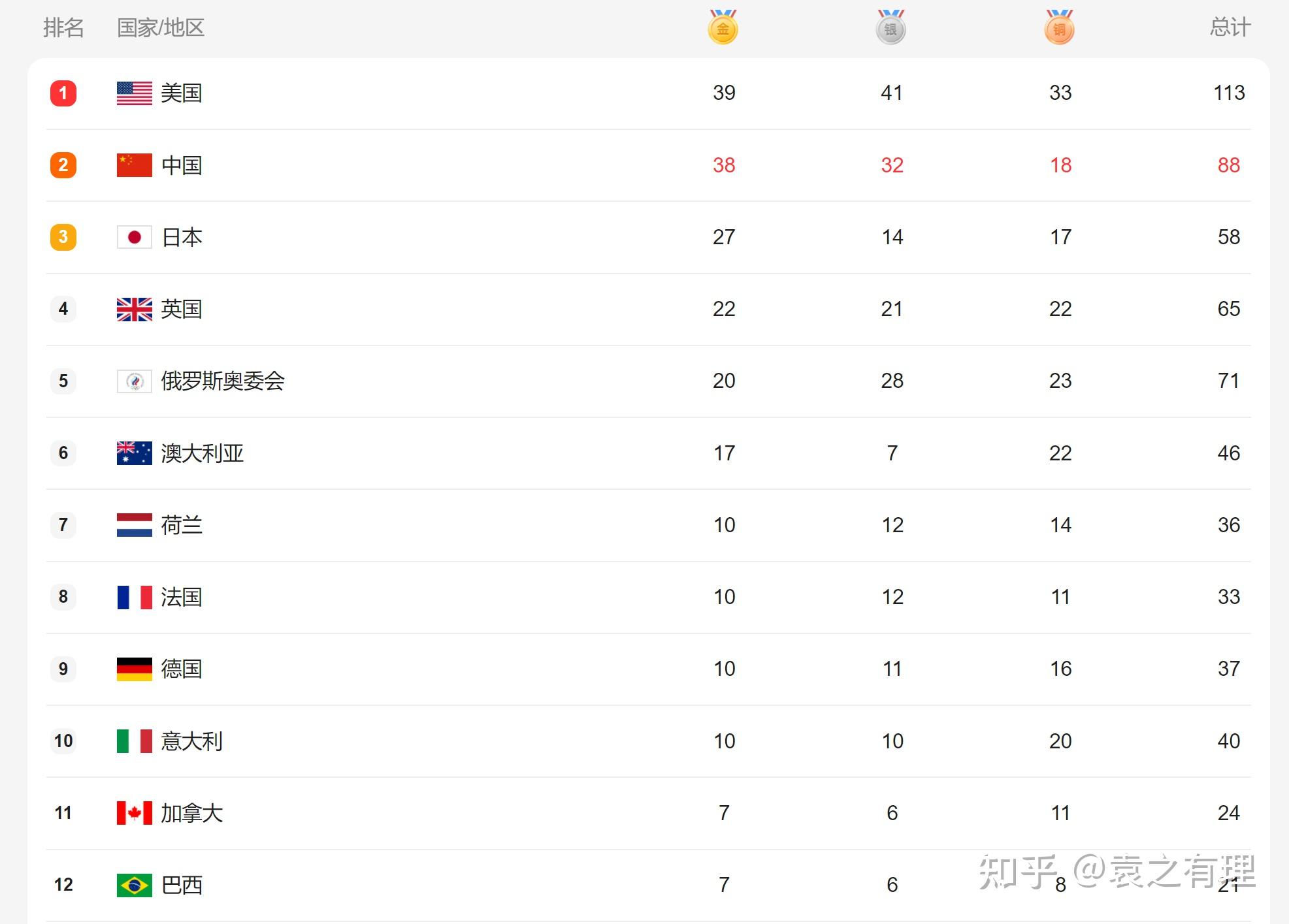The width and height of the screenshot is (1289, 924).
Task: Open the 美国 country link
Action: (182, 93)
